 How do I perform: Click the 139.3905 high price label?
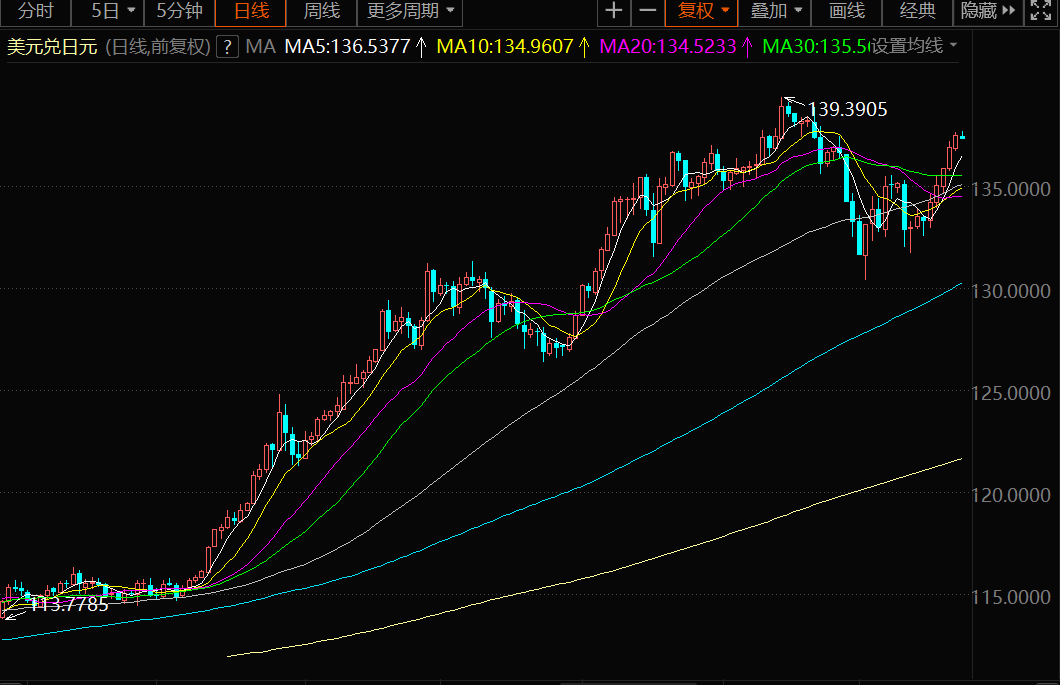click(x=847, y=110)
